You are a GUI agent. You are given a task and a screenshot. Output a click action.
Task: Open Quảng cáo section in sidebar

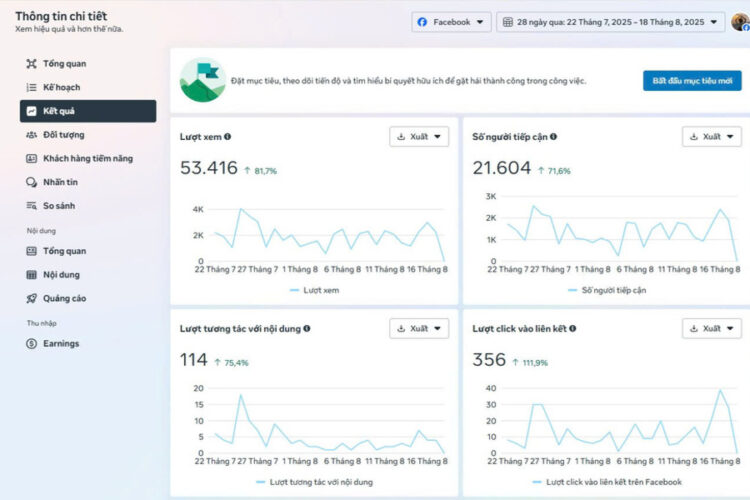coord(64,298)
